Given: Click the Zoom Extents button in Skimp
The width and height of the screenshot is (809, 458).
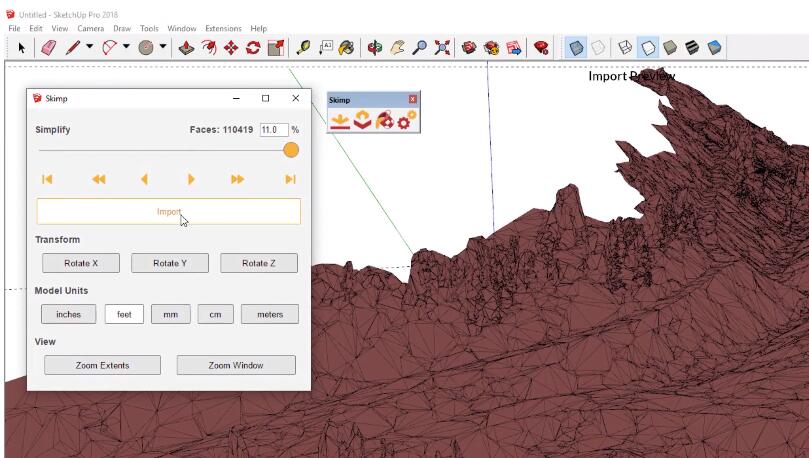Looking at the screenshot, I should coord(102,365).
